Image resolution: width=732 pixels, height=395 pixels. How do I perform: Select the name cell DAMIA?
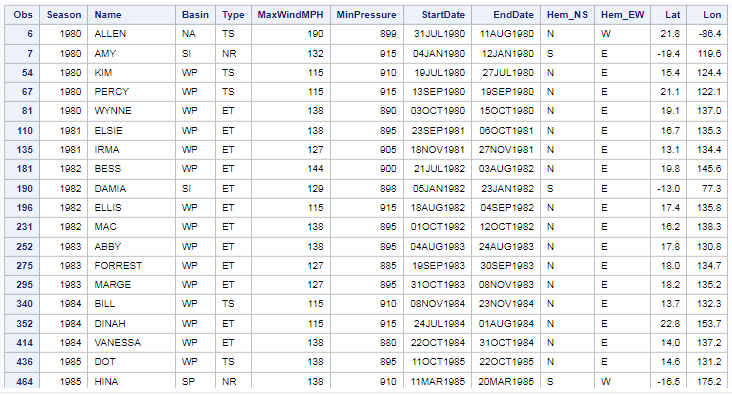click(132, 189)
